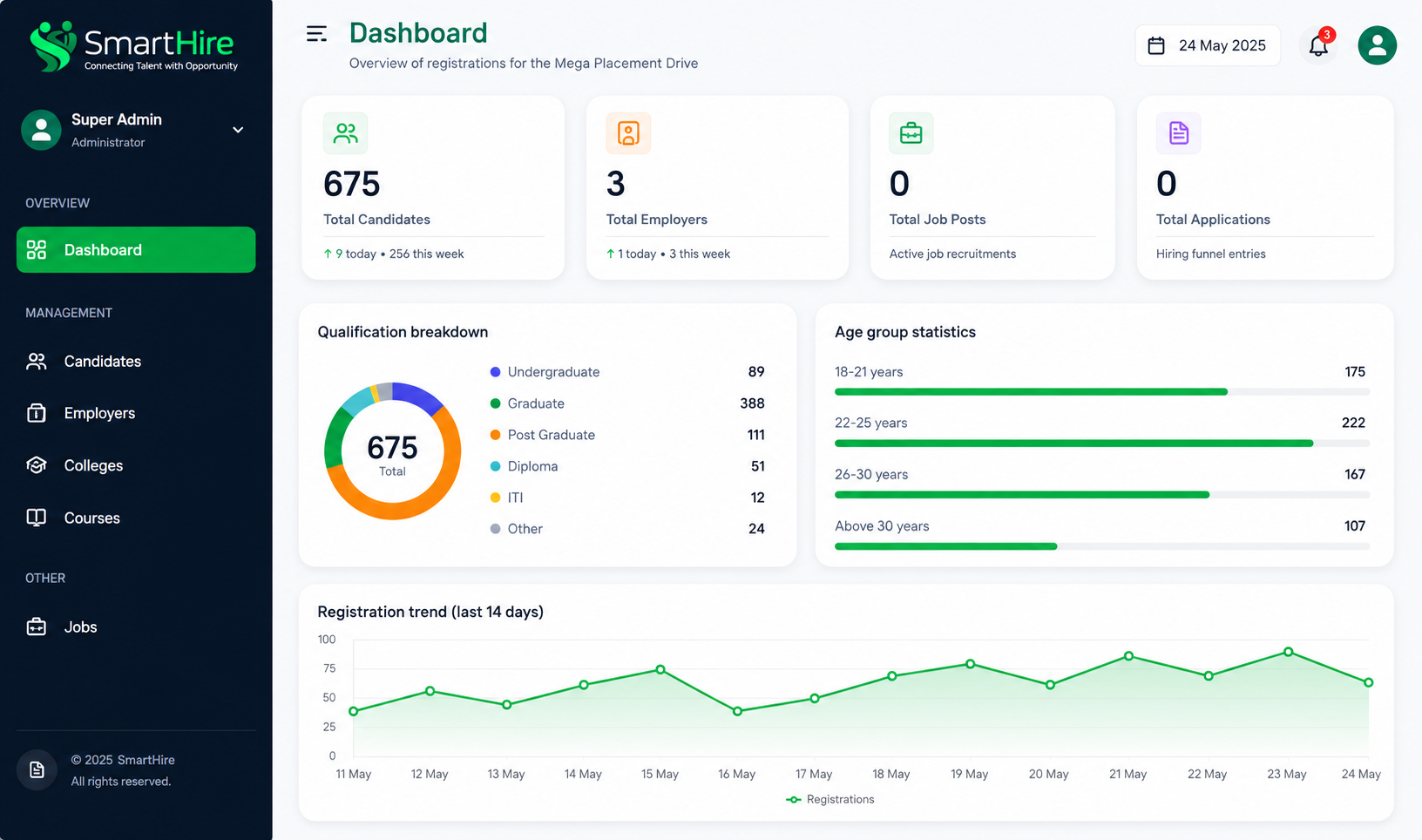
Task: Select Courses from the sidebar
Action: pyautogui.click(x=136, y=518)
